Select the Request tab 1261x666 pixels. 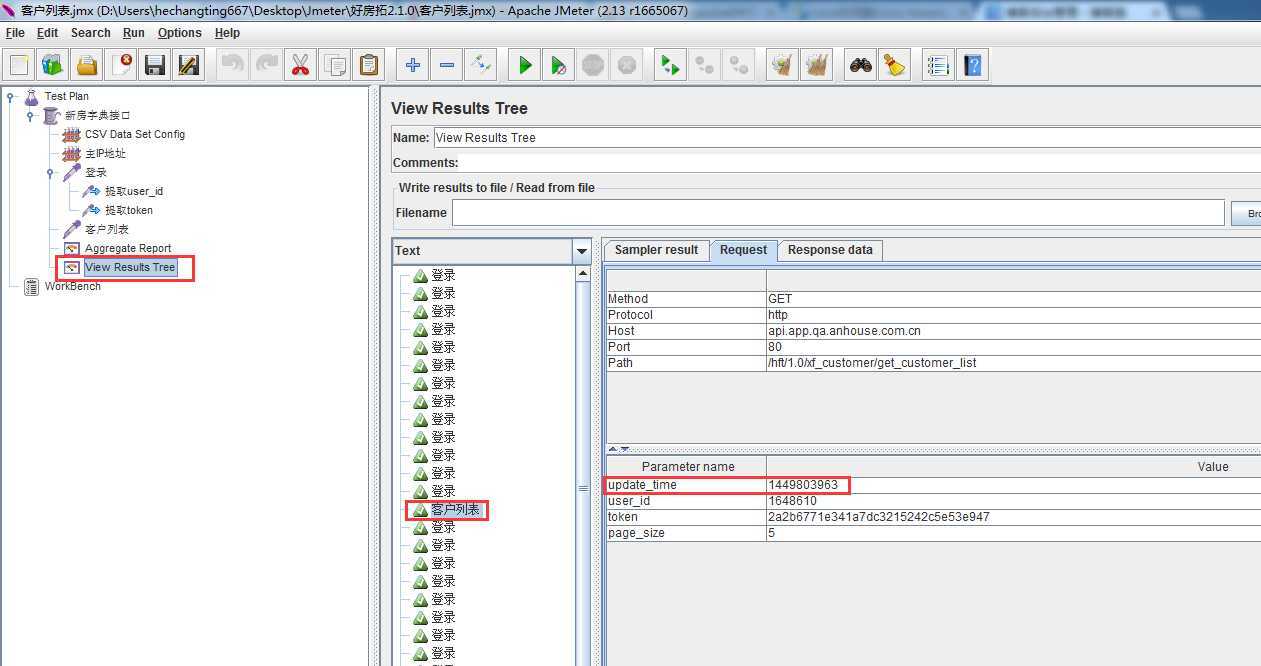[x=744, y=250]
